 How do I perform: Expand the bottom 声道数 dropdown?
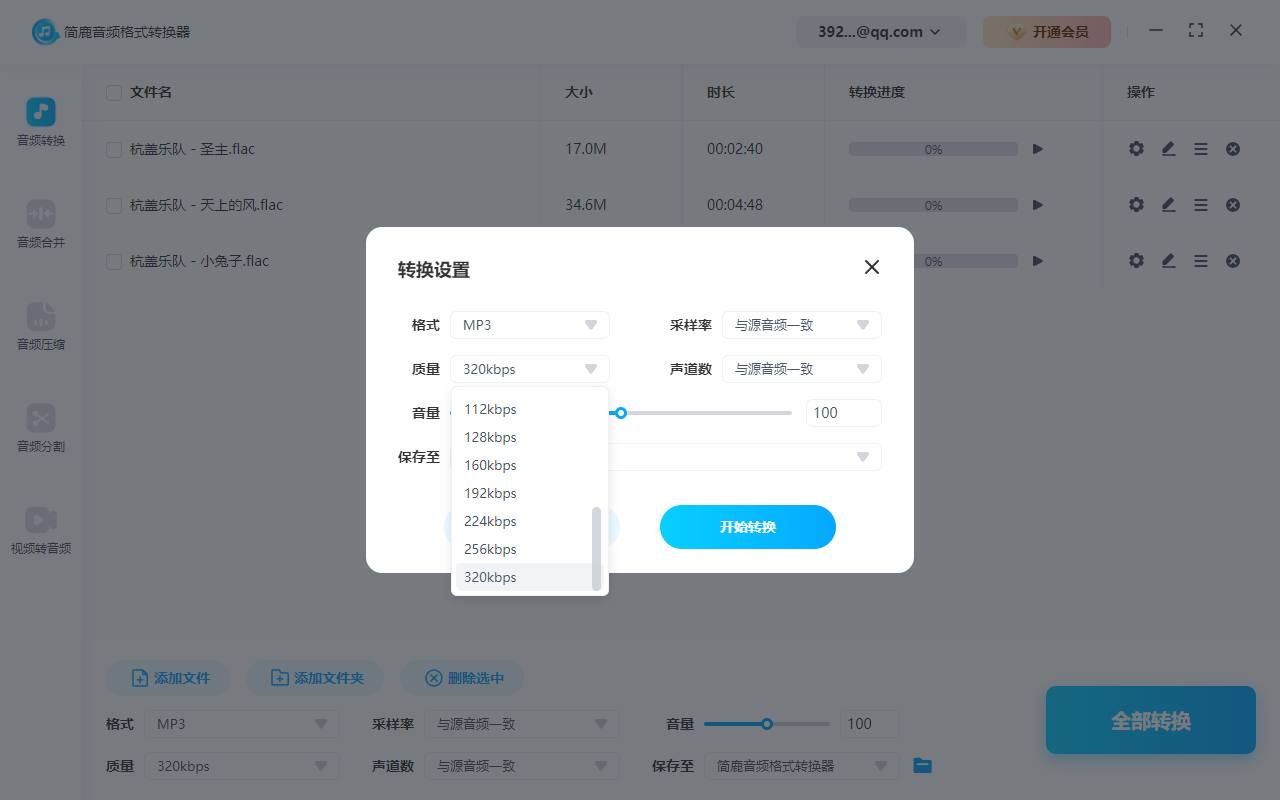pos(522,765)
